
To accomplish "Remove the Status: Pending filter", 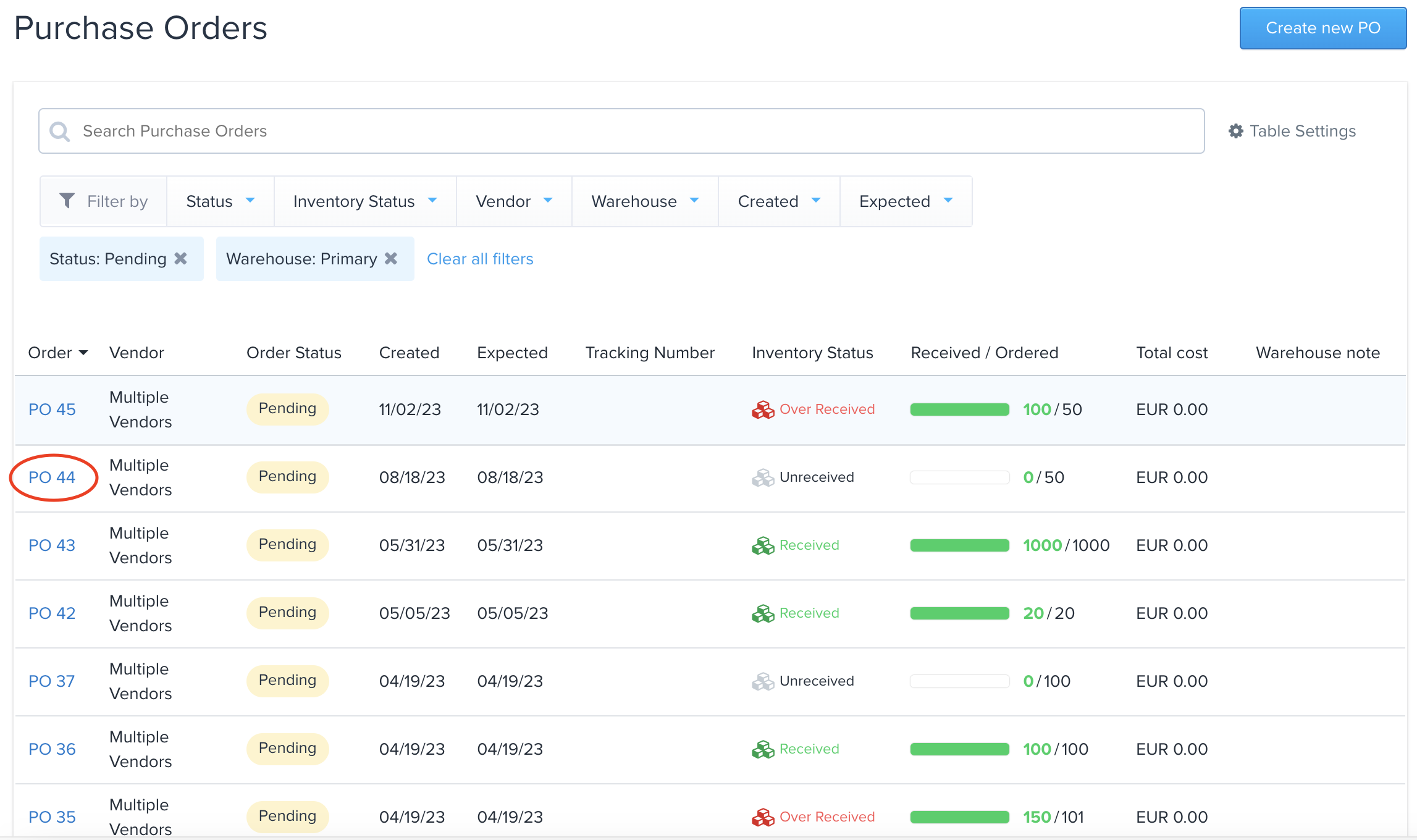I will point(180,258).
